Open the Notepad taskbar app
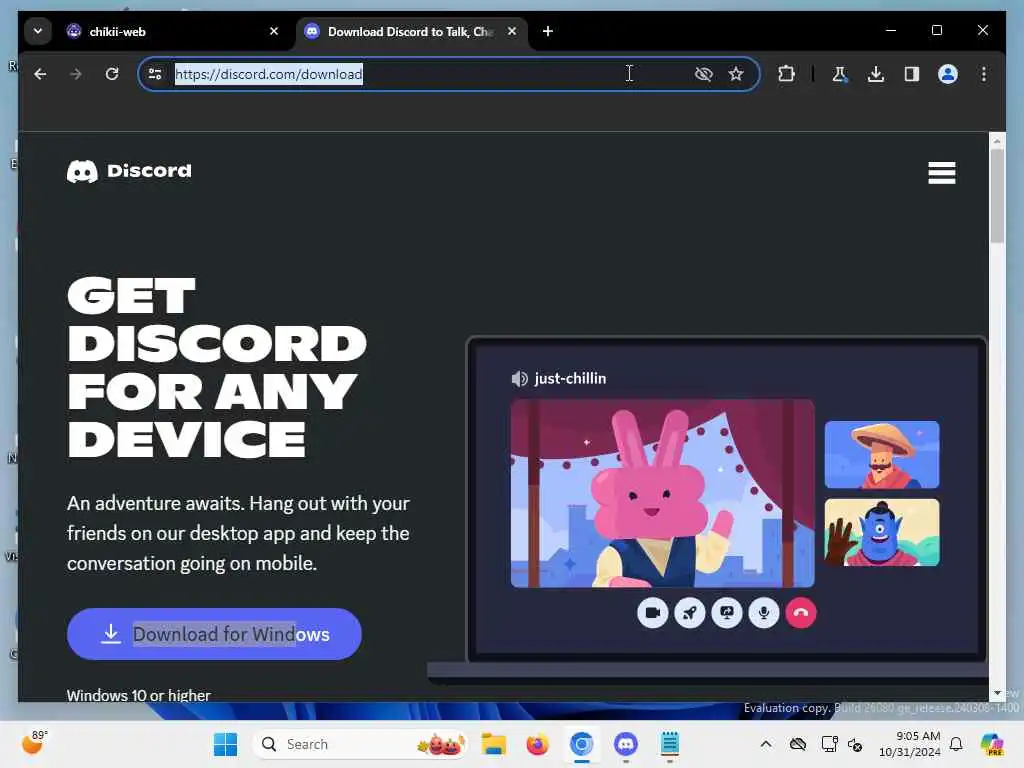 (x=669, y=744)
